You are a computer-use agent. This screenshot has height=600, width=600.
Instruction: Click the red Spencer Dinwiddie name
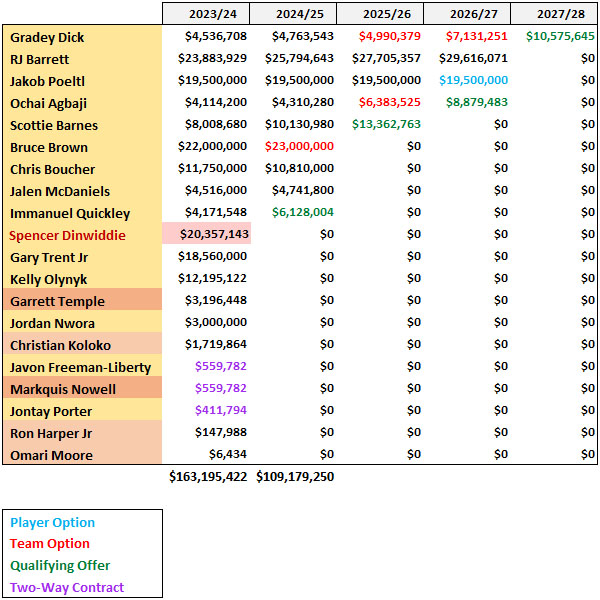coord(67,235)
